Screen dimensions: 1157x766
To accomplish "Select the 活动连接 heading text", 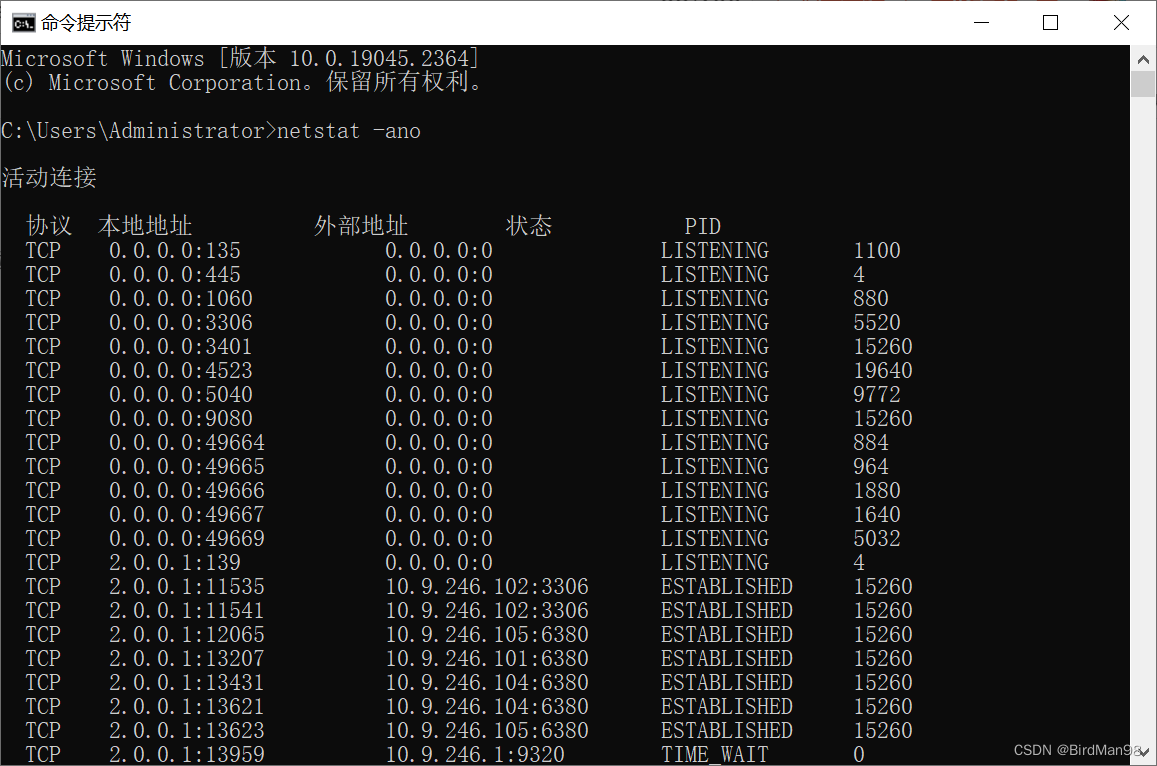I will click(49, 178).
